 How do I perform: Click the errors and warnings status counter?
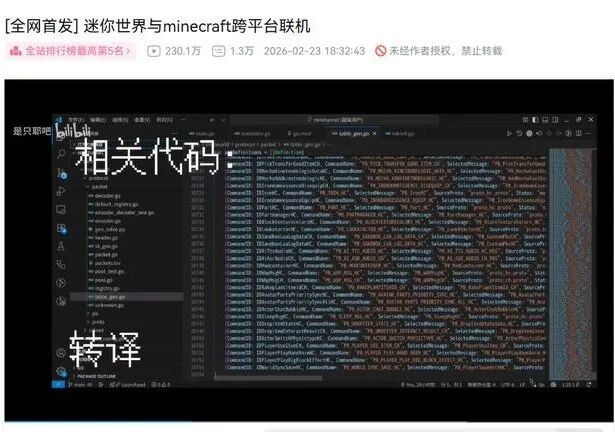point(161,385)
